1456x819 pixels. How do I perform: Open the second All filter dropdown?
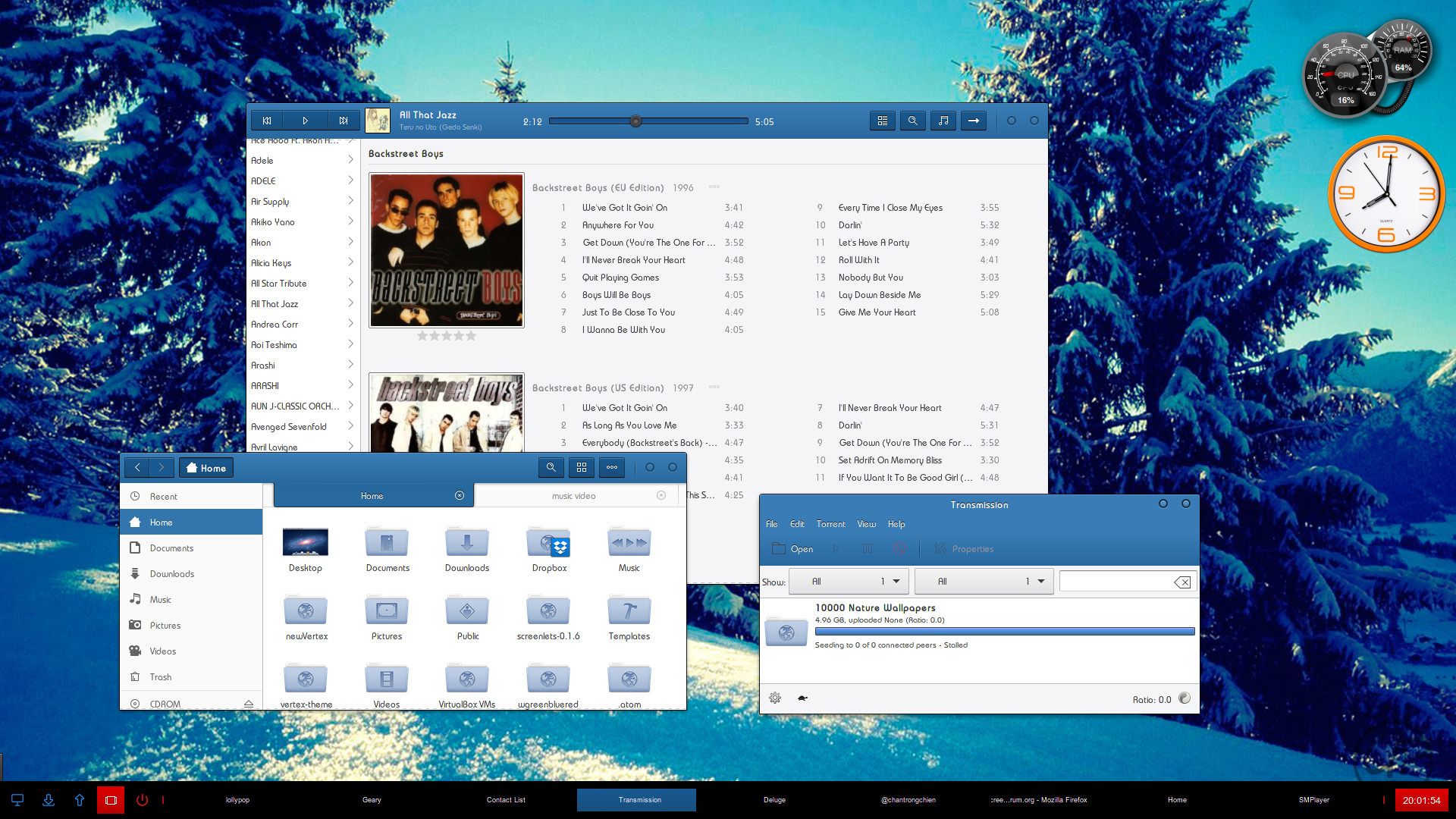coord(984,582)
